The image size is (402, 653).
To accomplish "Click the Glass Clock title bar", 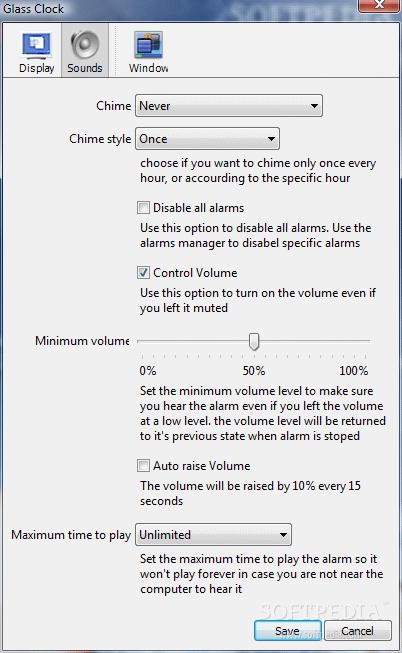I will click(x=179, y=9).
